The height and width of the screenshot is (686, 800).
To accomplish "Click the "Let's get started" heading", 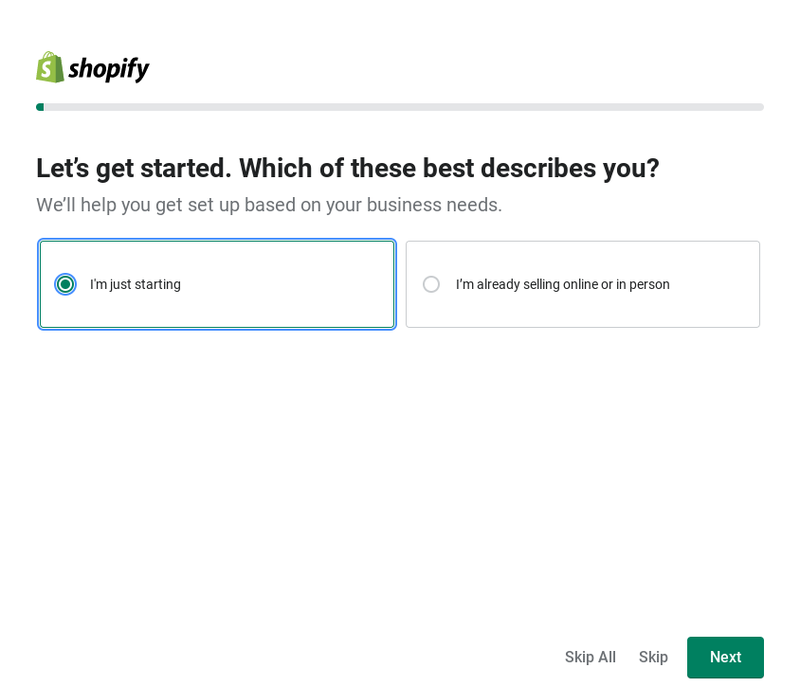I will pyautogui.click(x=347, y=168).
